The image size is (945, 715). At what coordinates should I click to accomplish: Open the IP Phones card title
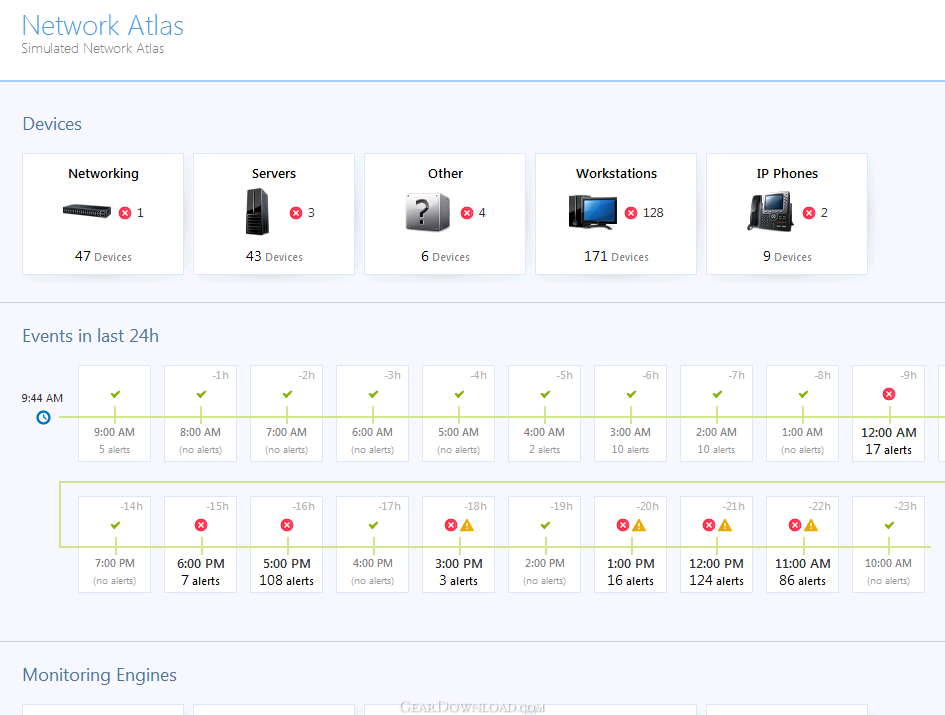[787, 174]
